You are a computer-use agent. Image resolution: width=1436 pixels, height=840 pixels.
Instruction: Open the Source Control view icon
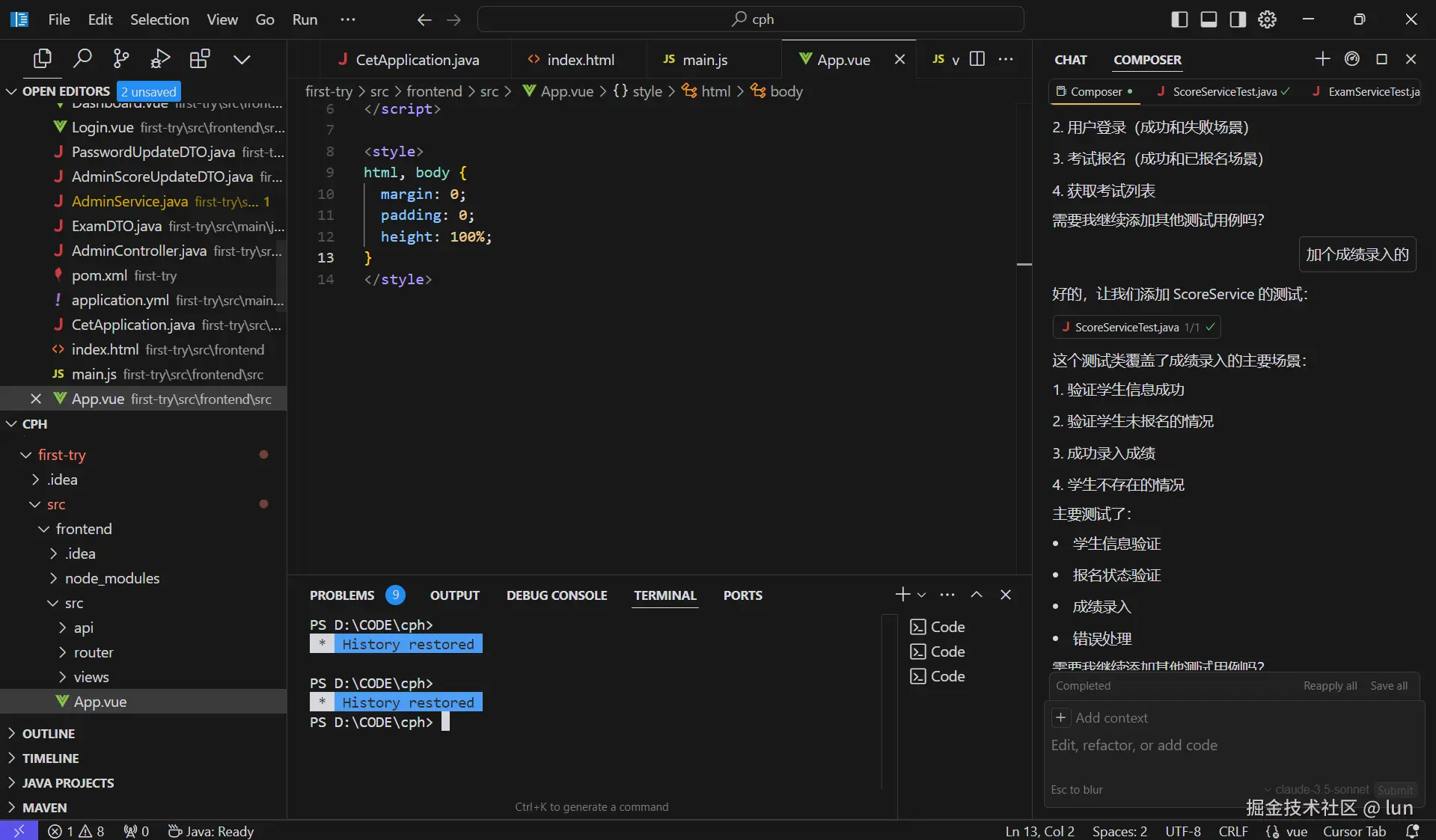[x=121, y=58]
